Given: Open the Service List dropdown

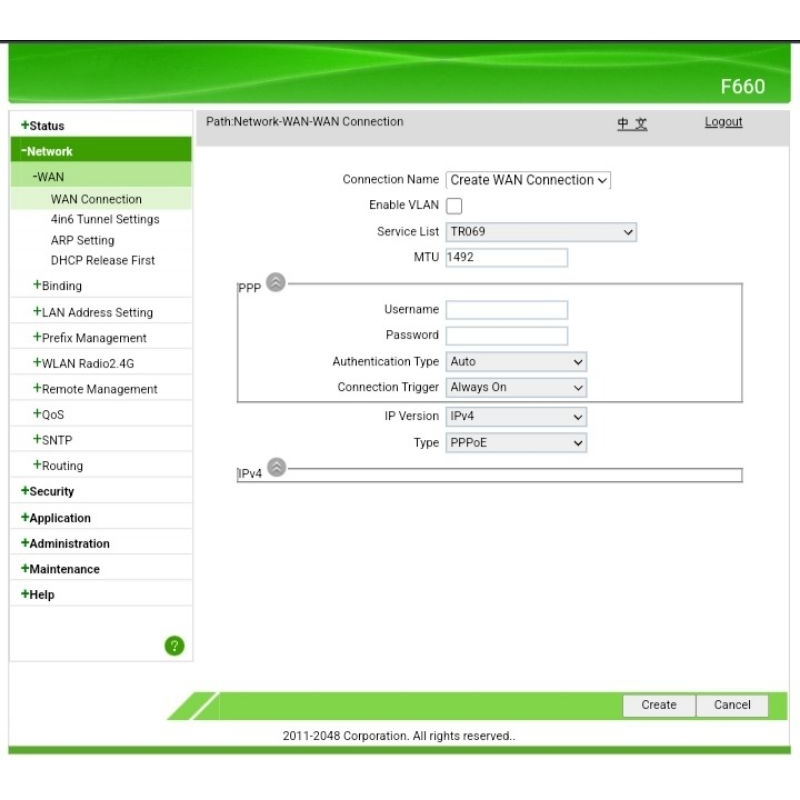Looking at the screenshot, I should pyautogui.click(x=540, y=232).
